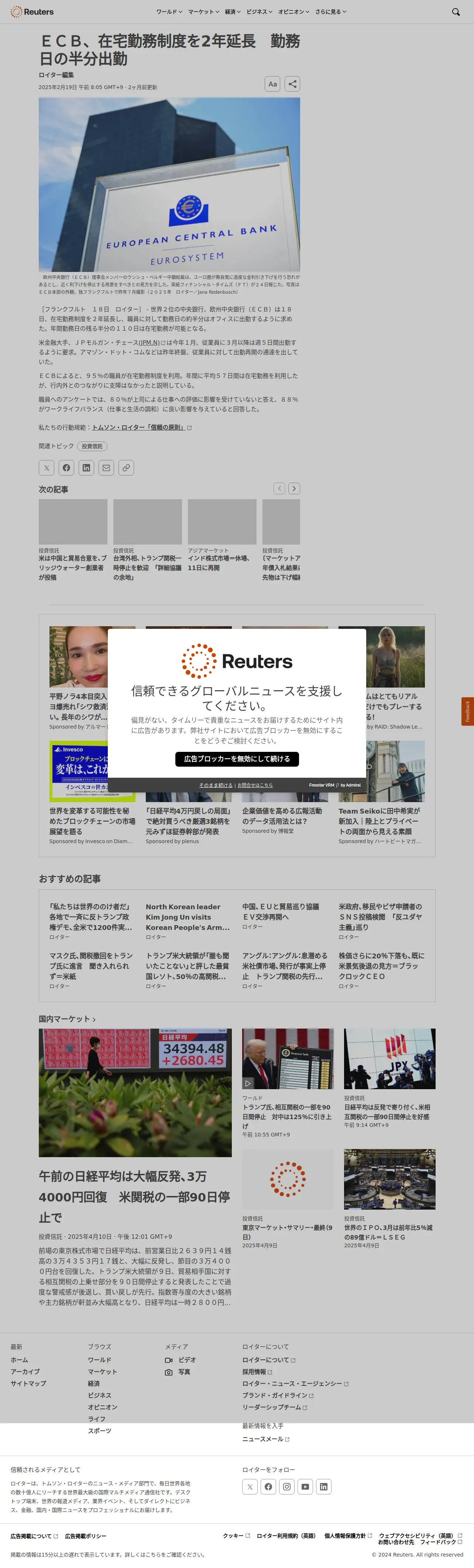
Task: Follow Reuters on Instagram in footer
Action: point(286,1486)
